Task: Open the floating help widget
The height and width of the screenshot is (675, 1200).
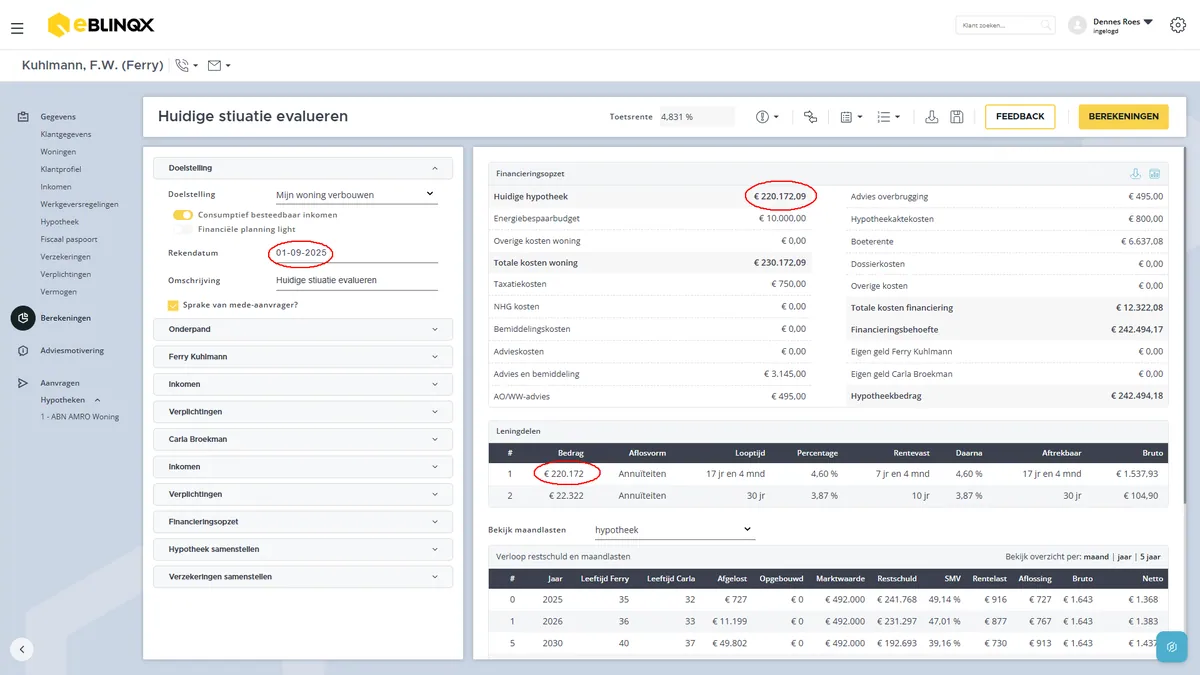Action: click(x=1172, y=647)
